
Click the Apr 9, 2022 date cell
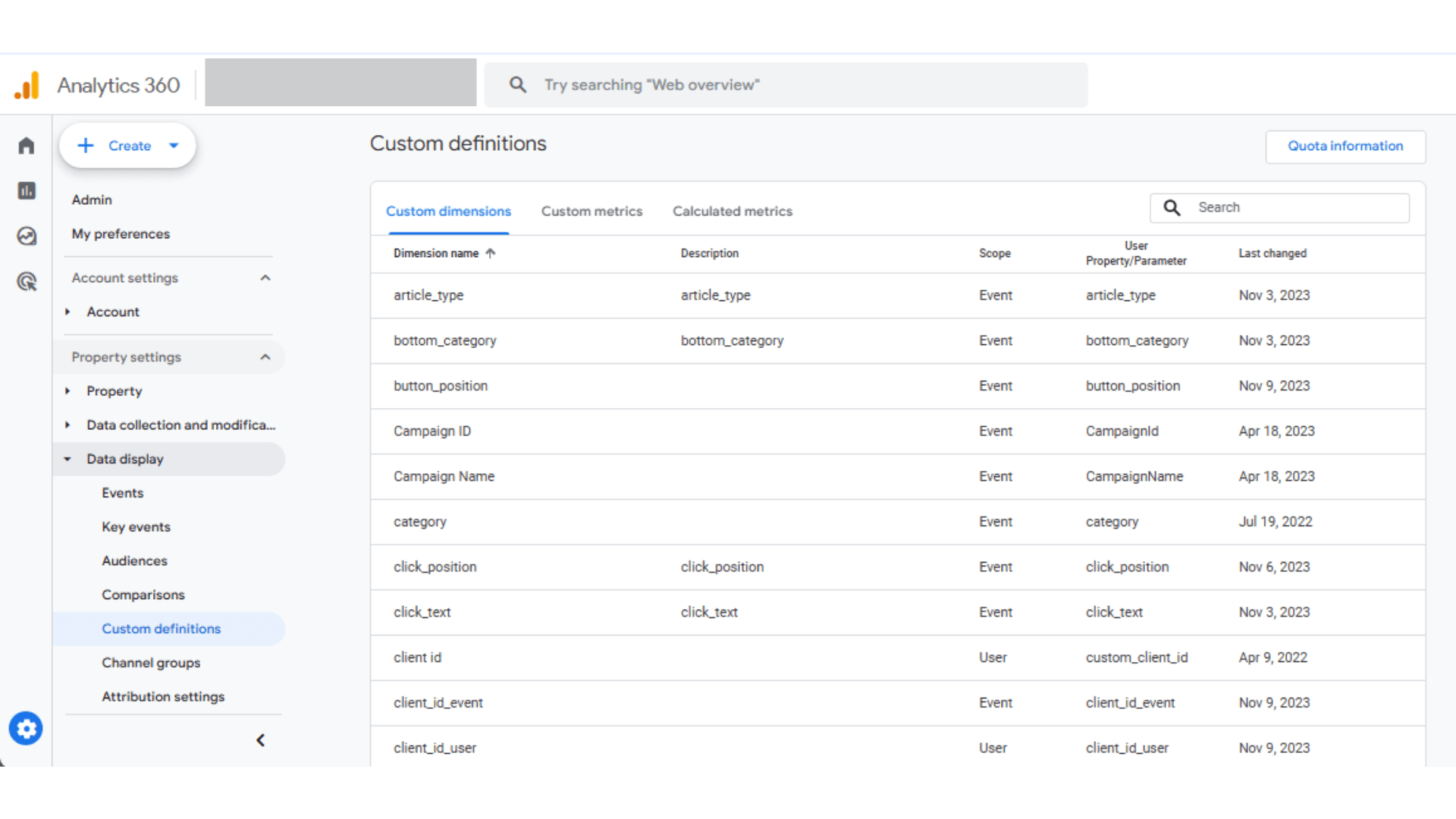[1273, 657]
